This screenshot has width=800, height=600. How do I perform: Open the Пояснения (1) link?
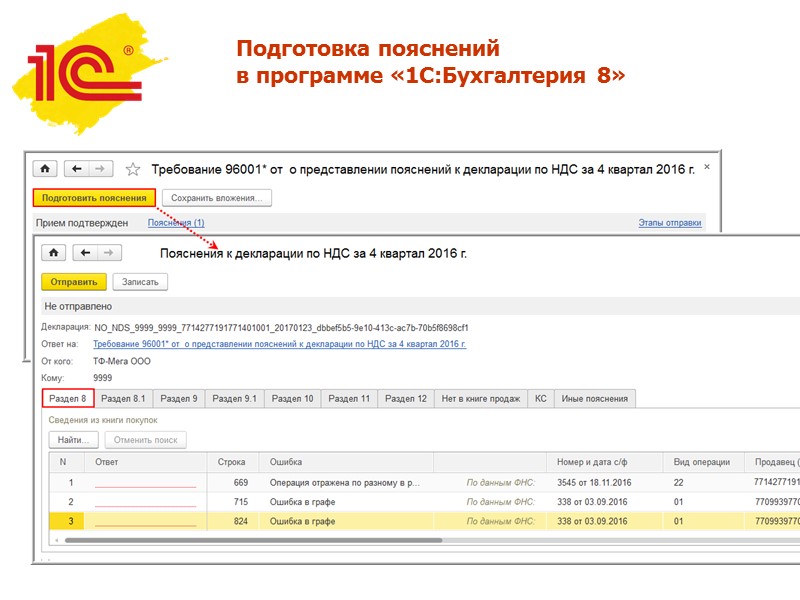tap(176, 223)
